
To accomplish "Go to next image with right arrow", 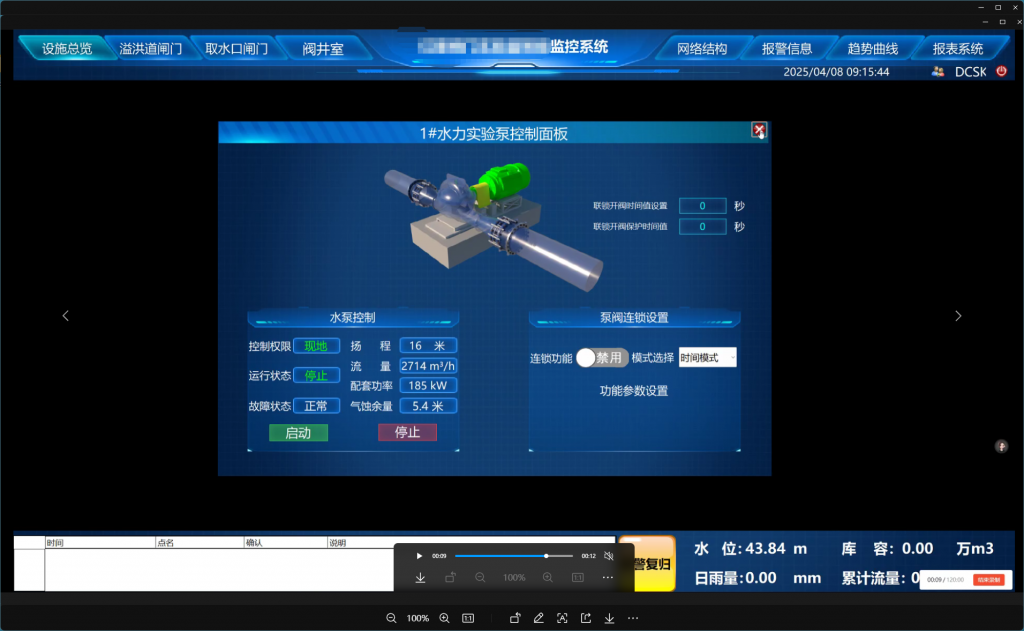I will [958, 316].
